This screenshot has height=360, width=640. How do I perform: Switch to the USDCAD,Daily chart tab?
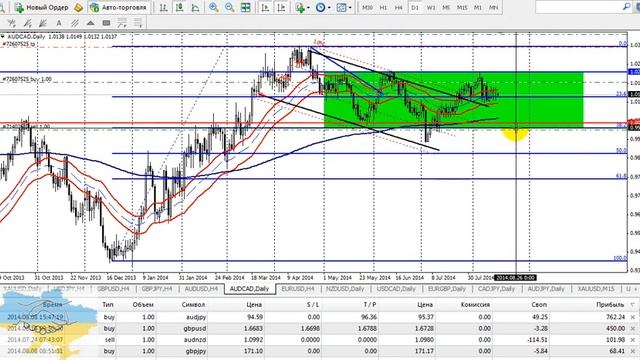click(396, 289)
